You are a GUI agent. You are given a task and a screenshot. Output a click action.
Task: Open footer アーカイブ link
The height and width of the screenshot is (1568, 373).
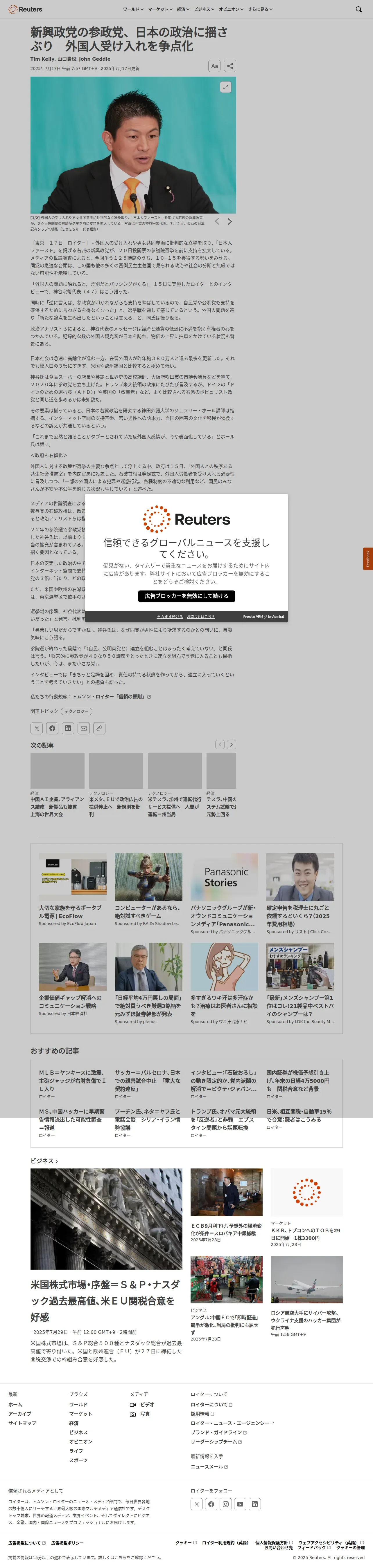pyautogui.click(x=19, y=1414)
